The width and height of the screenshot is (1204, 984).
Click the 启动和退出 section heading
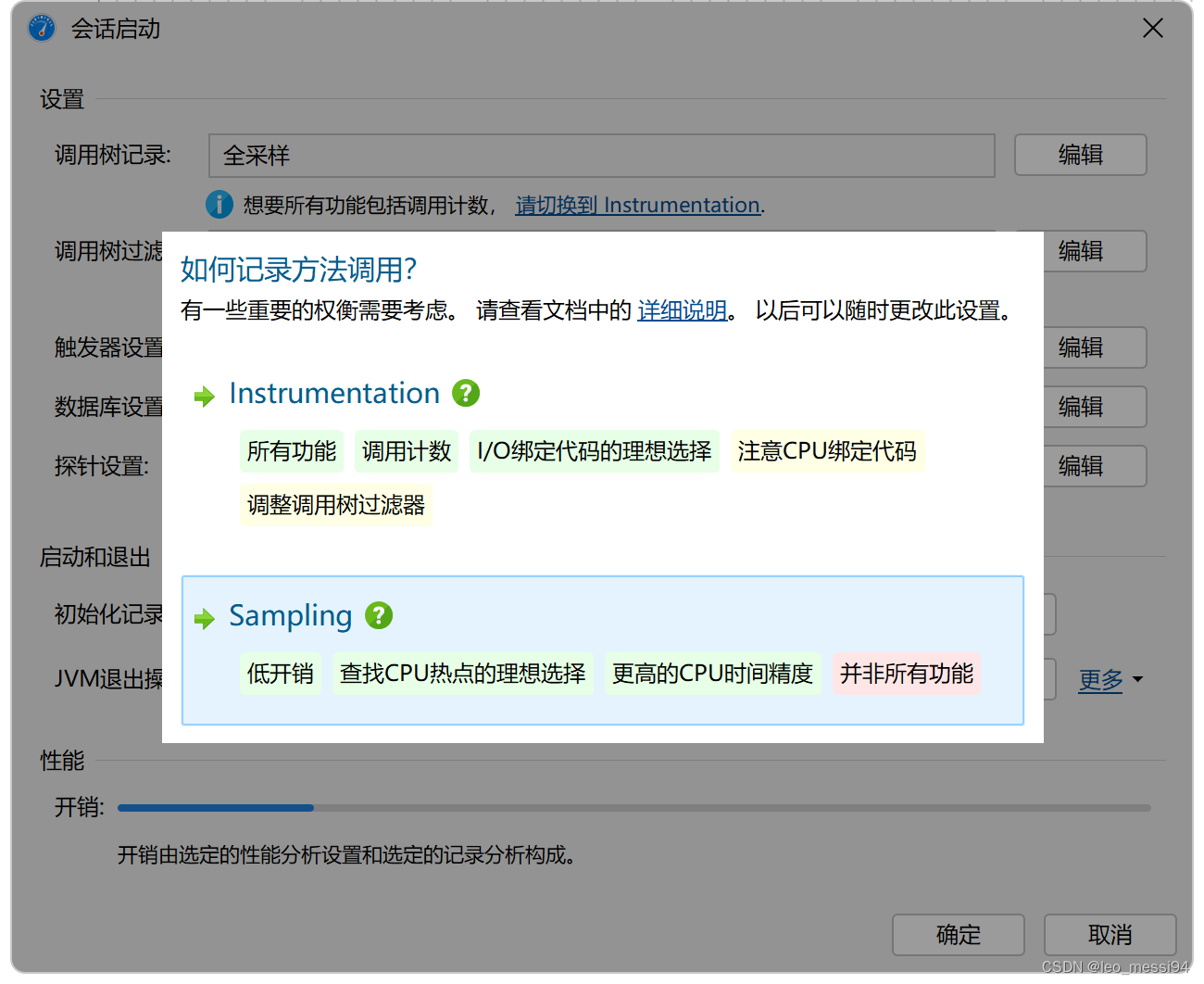[94, 557]
